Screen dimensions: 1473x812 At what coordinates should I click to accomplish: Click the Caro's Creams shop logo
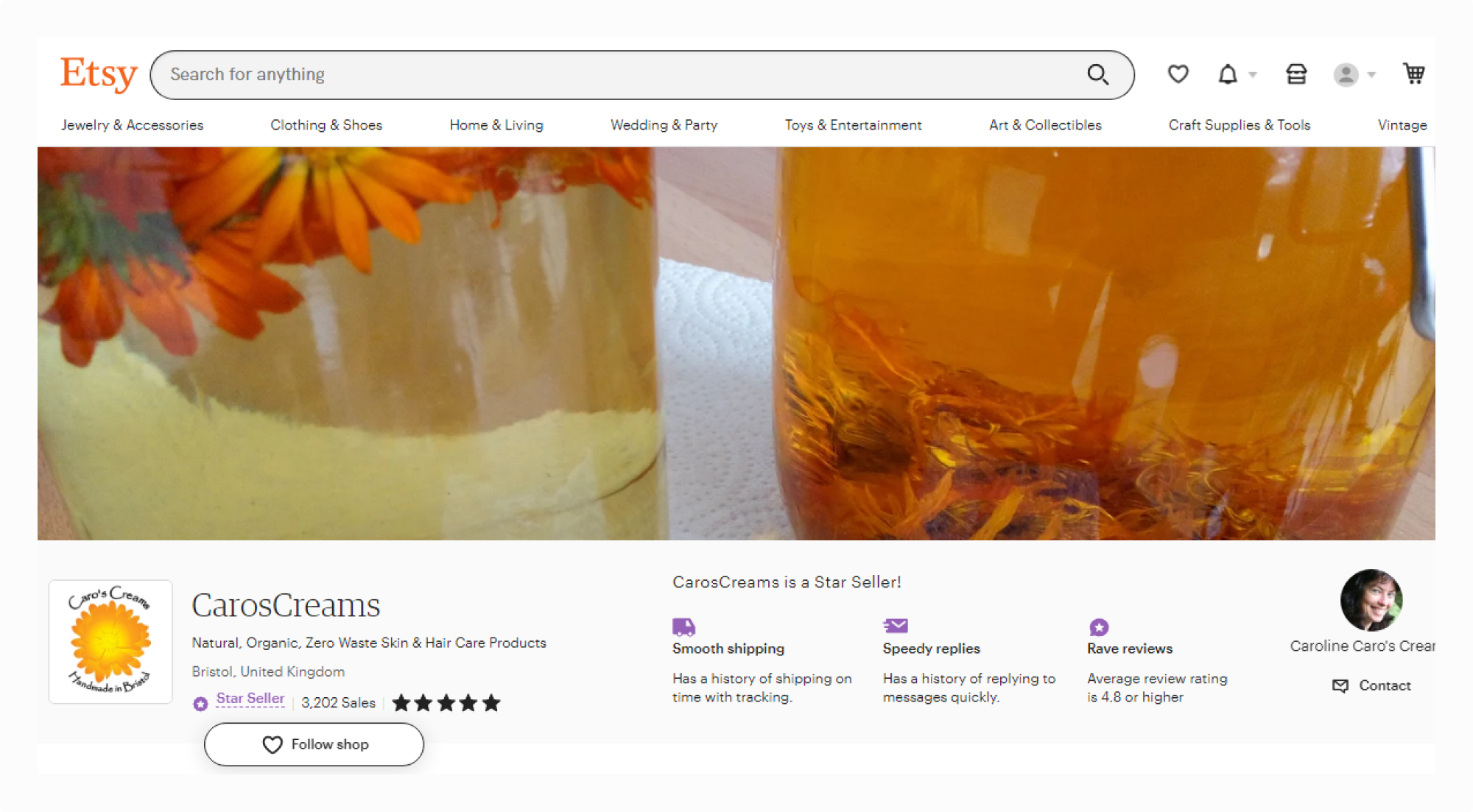pyautogui.click(x=110, y=641)
